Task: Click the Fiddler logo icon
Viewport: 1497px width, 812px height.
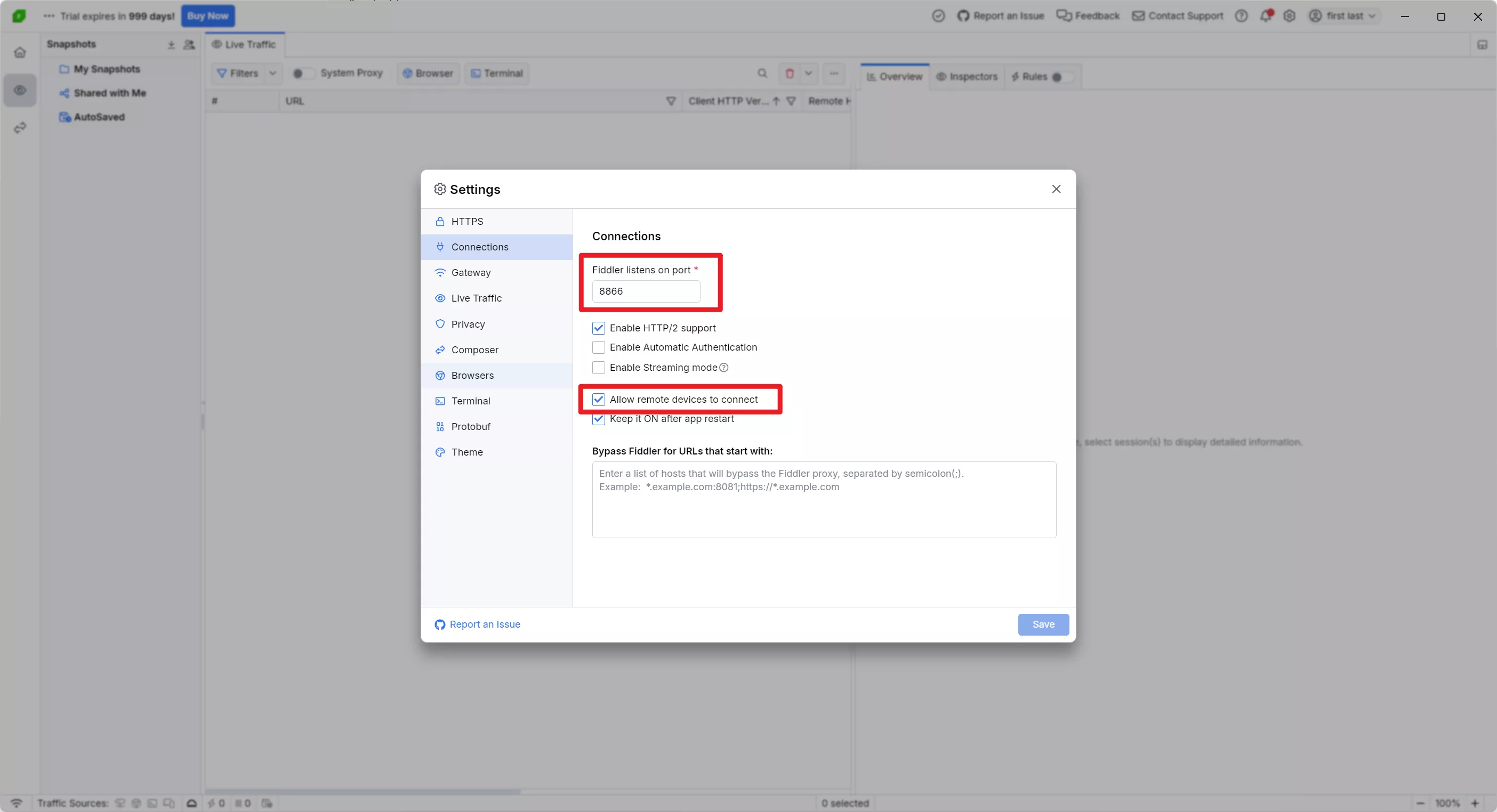Action: (x=19, y=15)
